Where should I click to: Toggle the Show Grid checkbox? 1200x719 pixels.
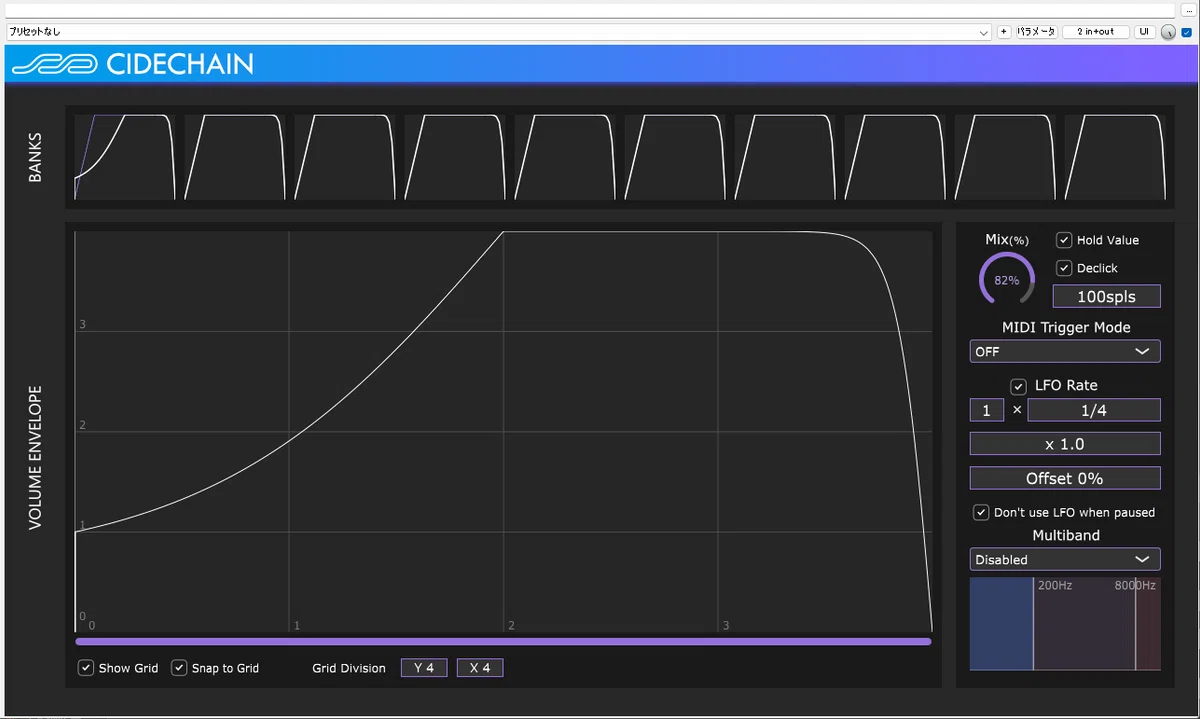[x=86, y=668]
